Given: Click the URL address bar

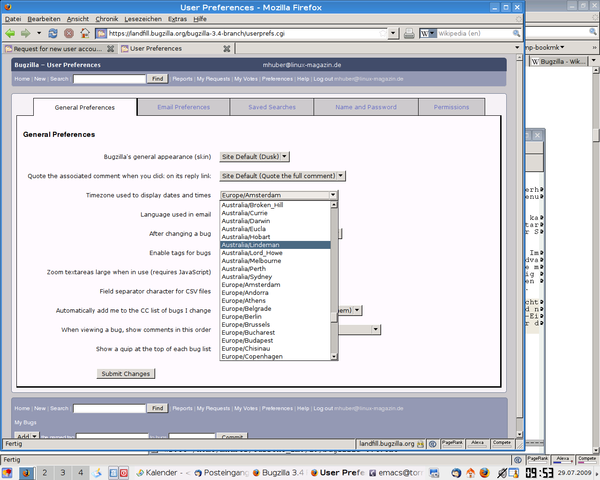Looking at the screenshot, I should click(x=243, y=33).
